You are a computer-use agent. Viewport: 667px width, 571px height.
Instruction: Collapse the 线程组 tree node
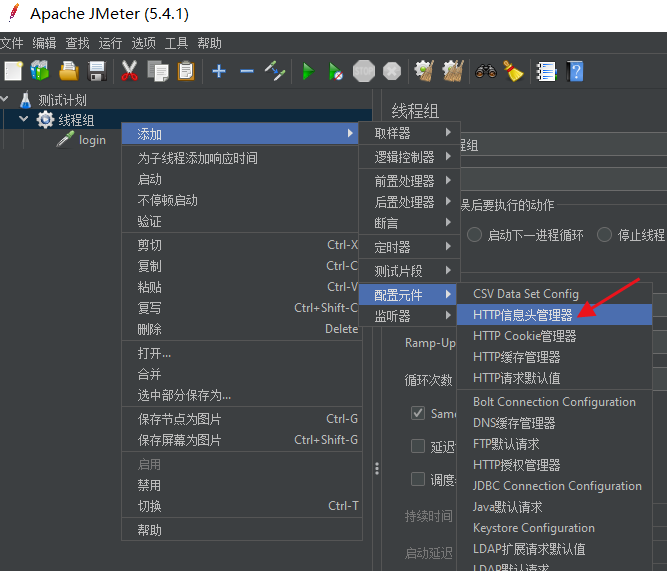24,119
